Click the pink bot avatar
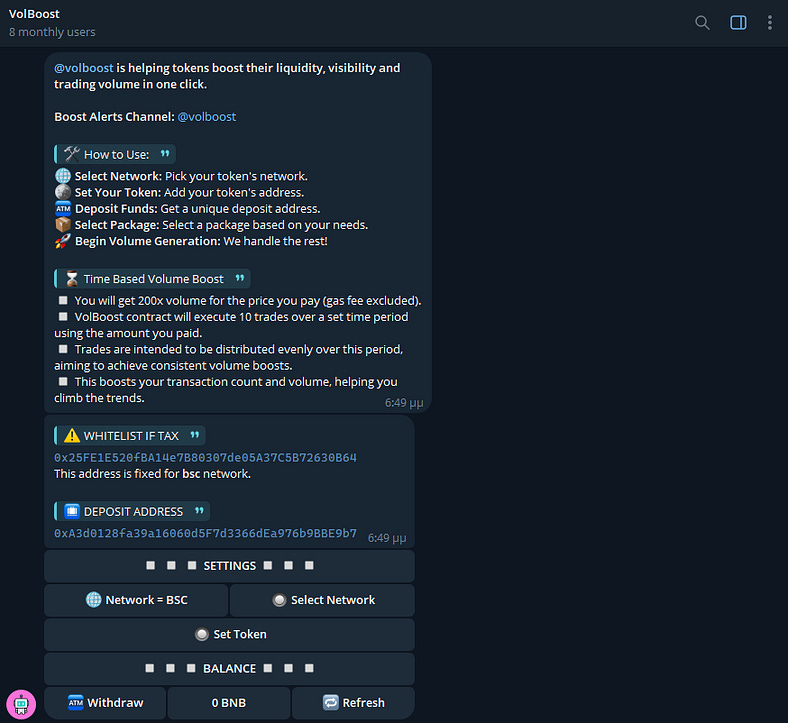788x723 pixels. pyautogui.click(x=21, y=704)
